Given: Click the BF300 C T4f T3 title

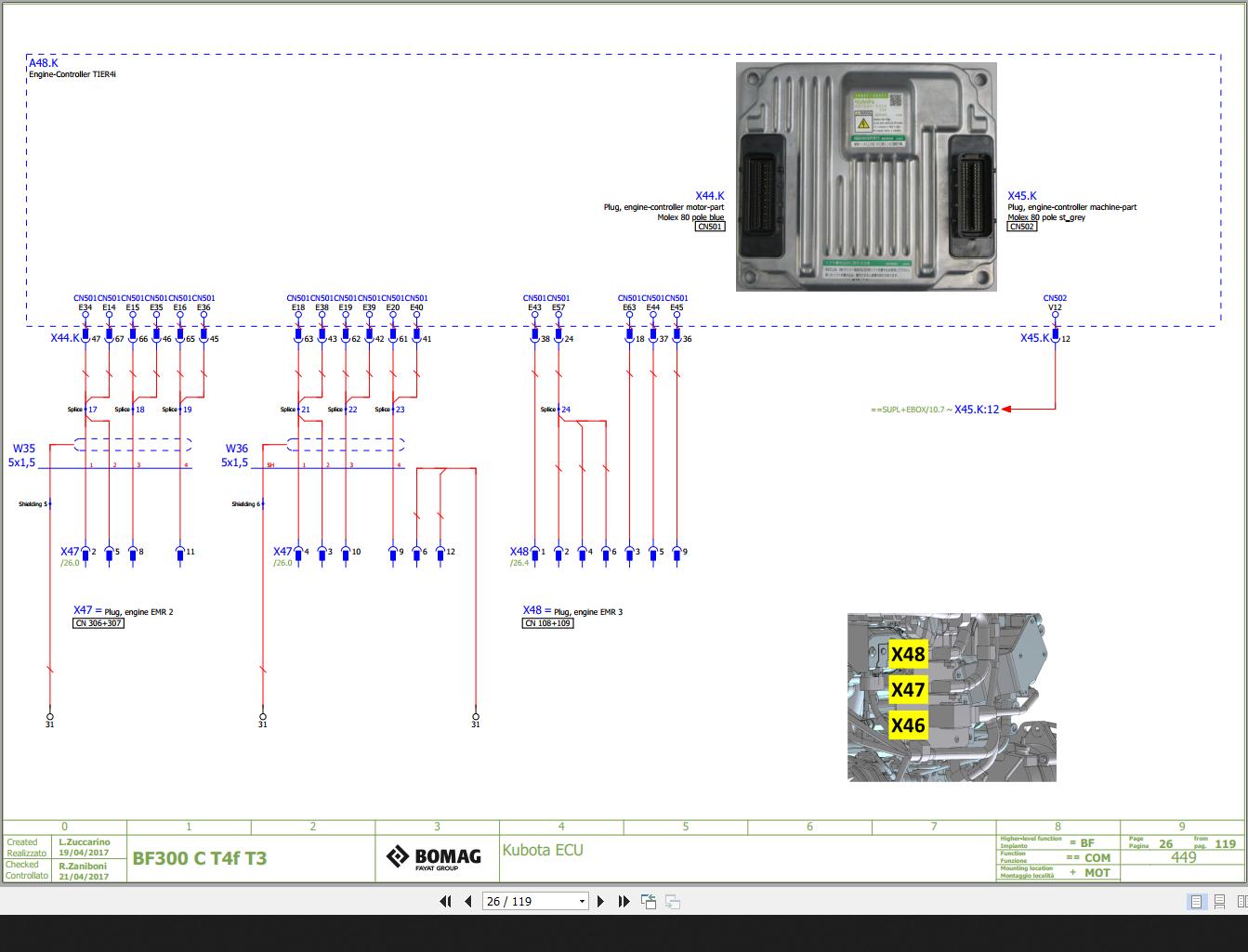Looking at the screenshot, I should 199,858.
